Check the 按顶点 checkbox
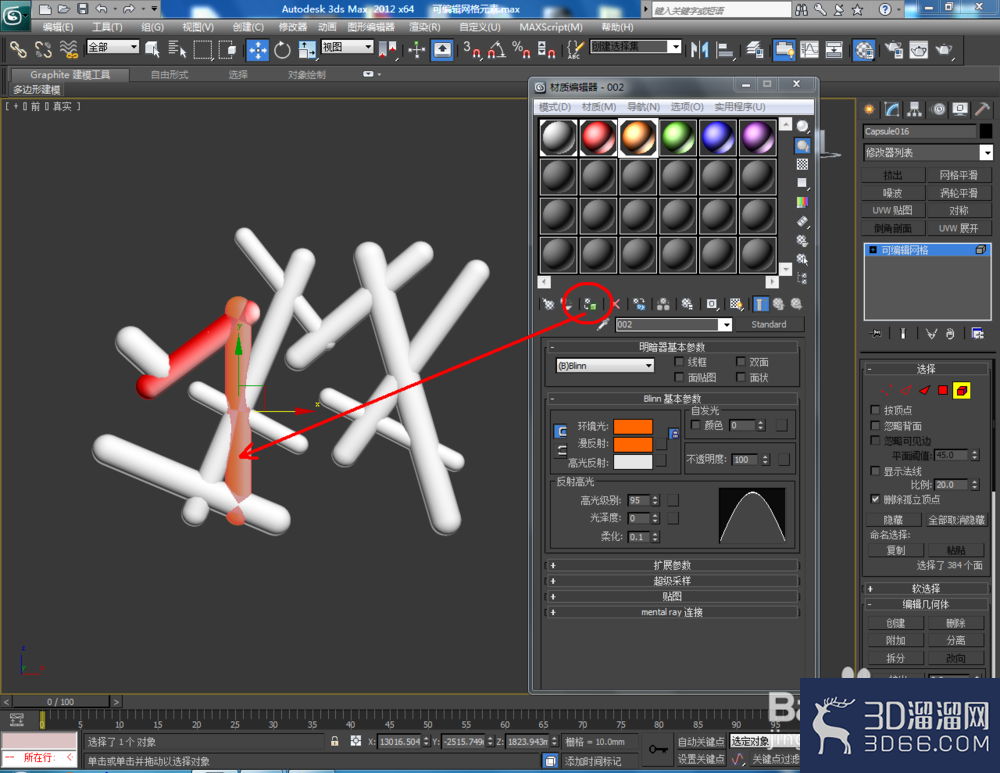Screen dimensions: 1000x773 point(875,409)
